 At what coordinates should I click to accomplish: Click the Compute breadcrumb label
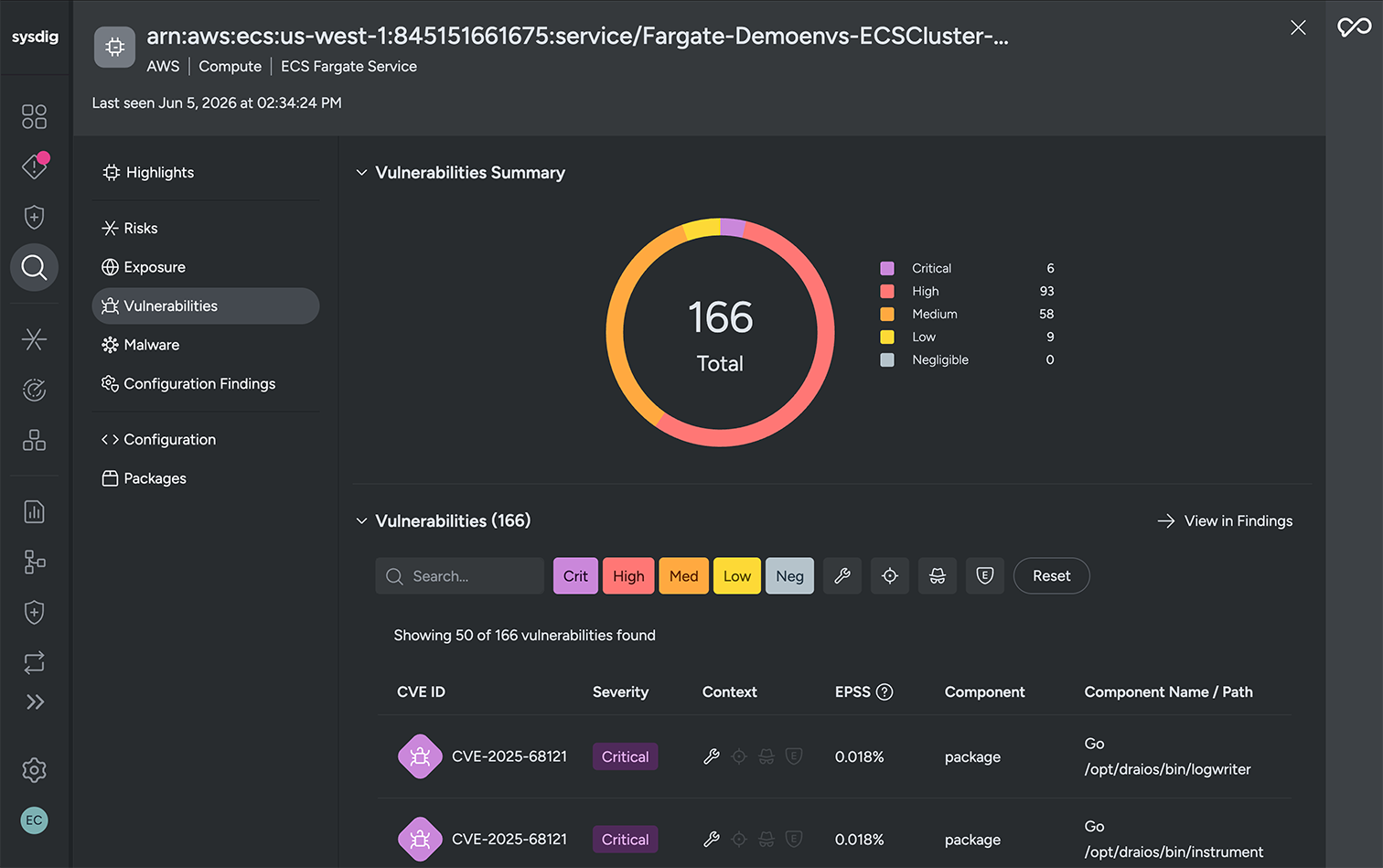(x=230, y=66)
